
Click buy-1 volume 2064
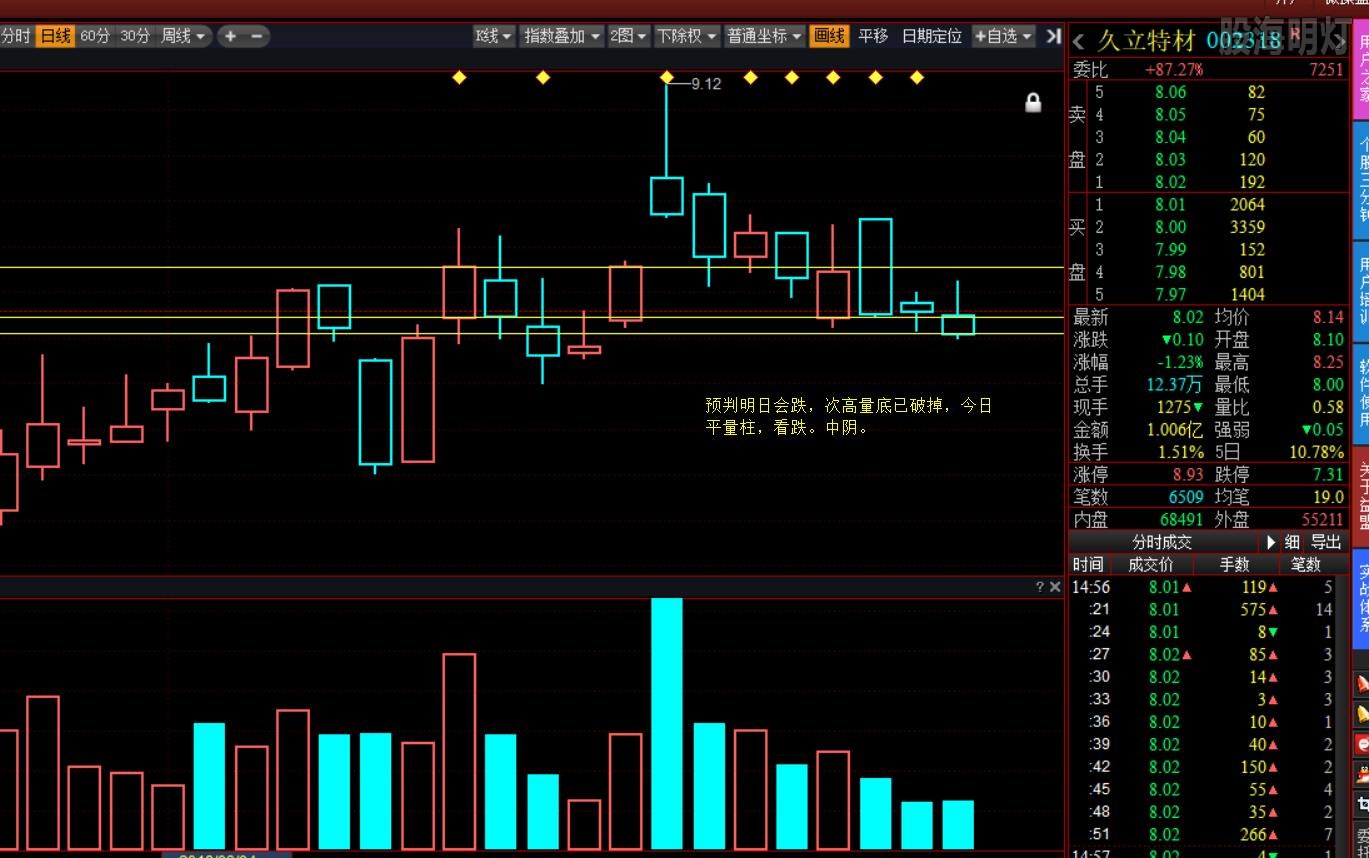click(1246, 204)
